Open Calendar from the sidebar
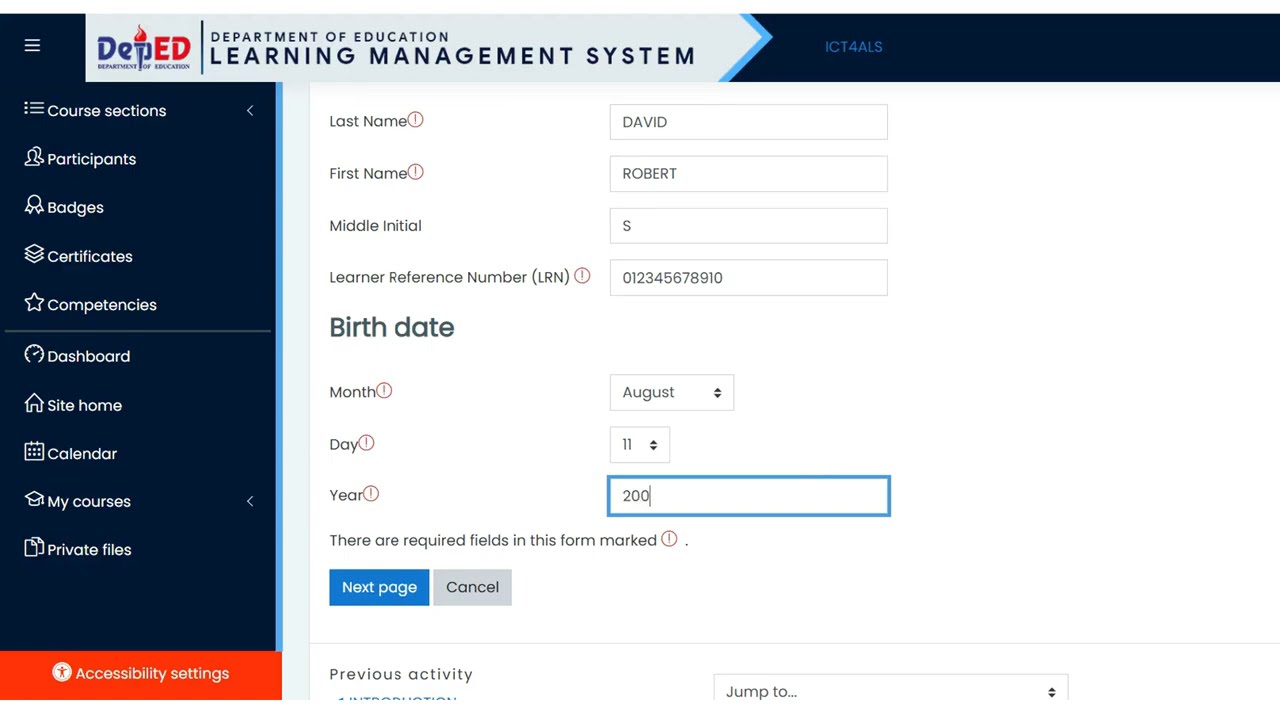The image size is (1280, 720). point(82,453)
